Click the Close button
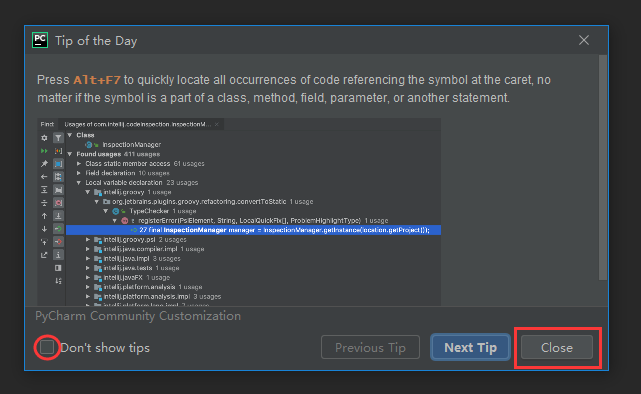 (557, 347)
